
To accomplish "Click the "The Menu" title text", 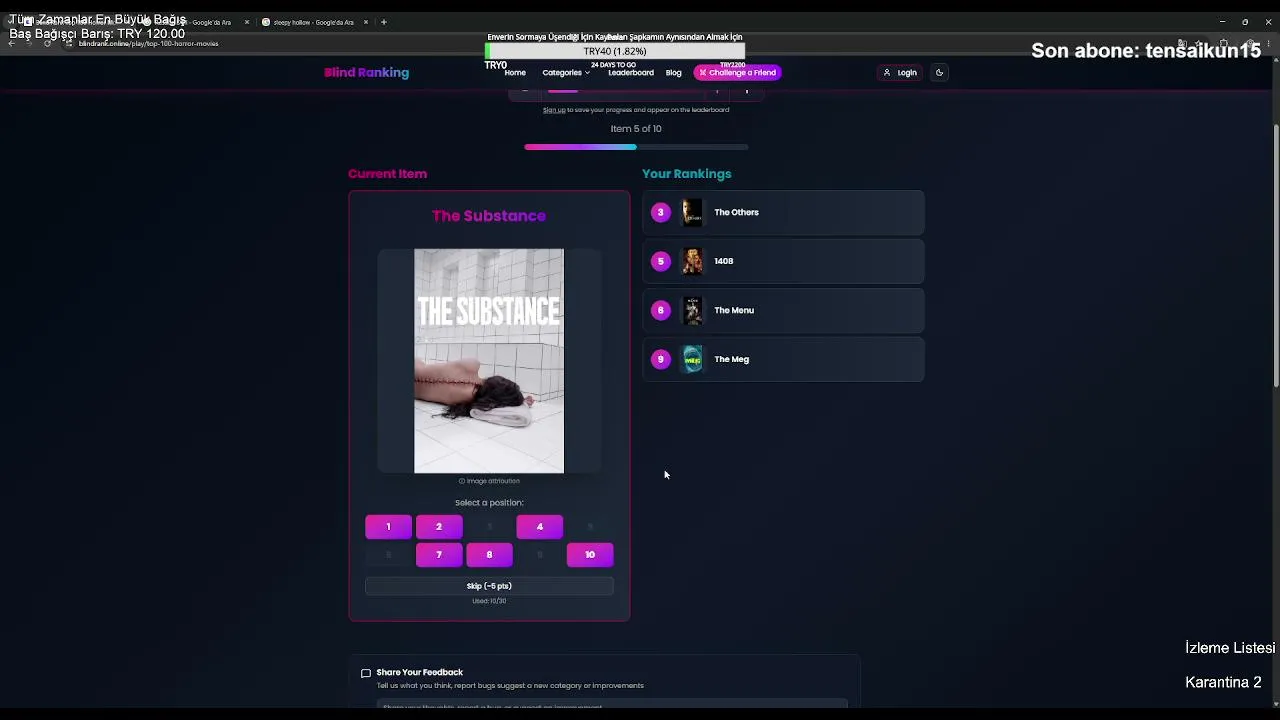I will pos(734,310).
